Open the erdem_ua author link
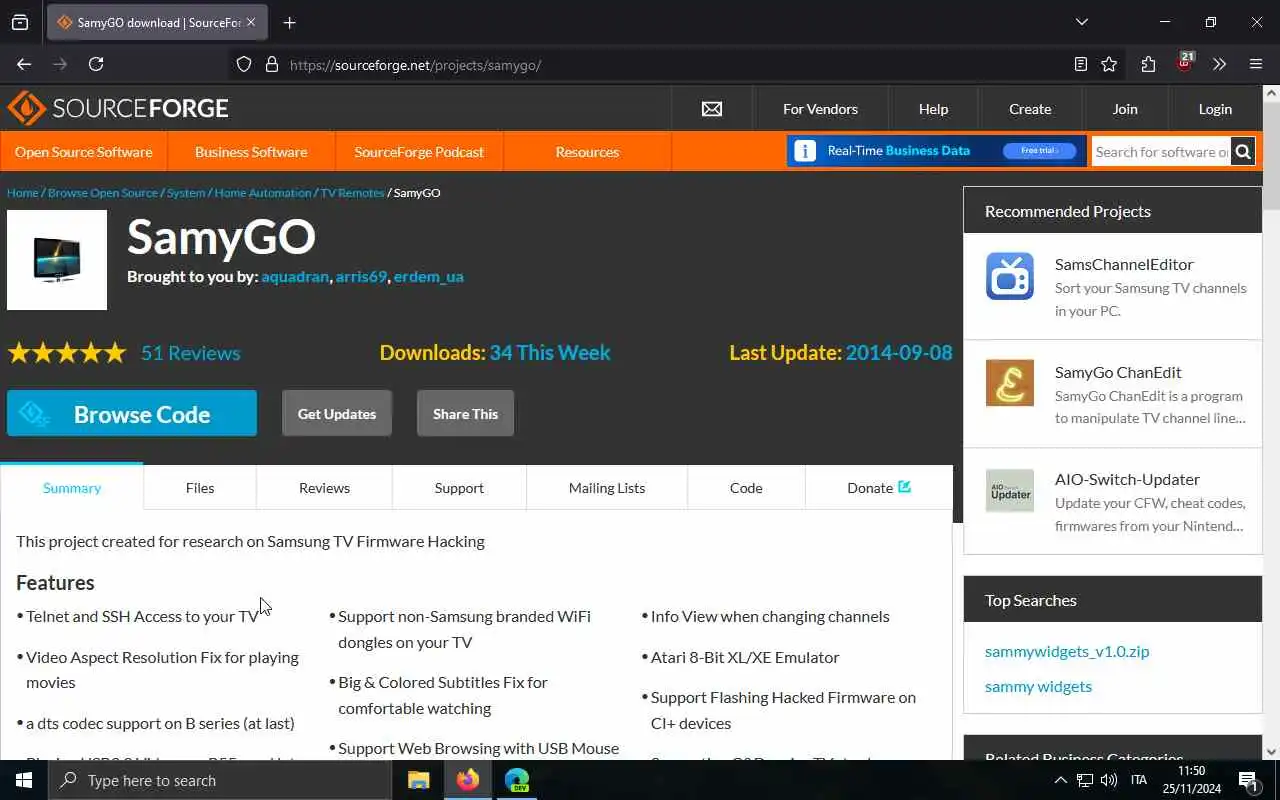This screenshot has height=800, width=1280. click(x=429, y=277)
